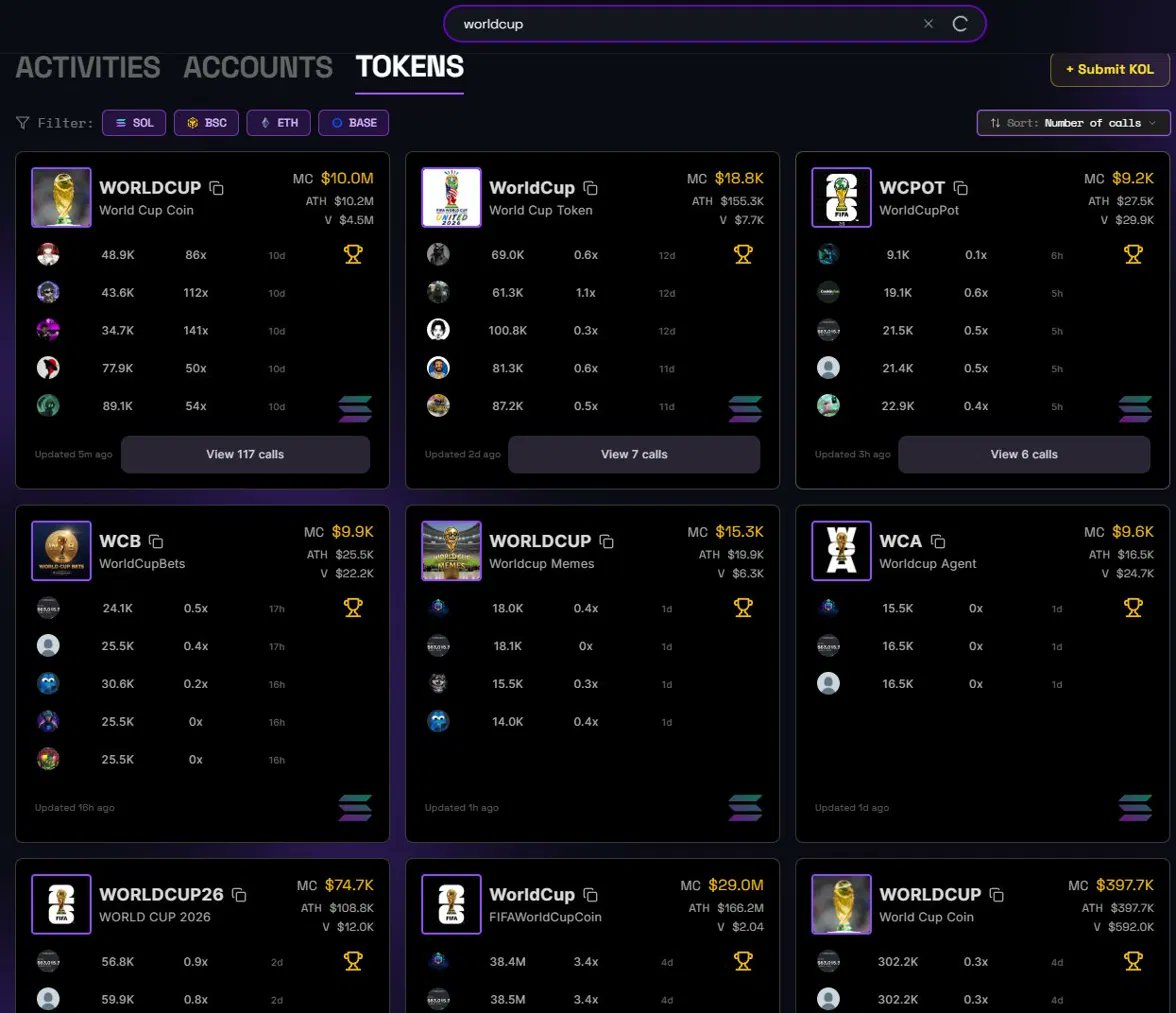Screen dimensions: 1176x1013
Task: Click trophy icon on World Cup Token card
Action: click(743, 254)
